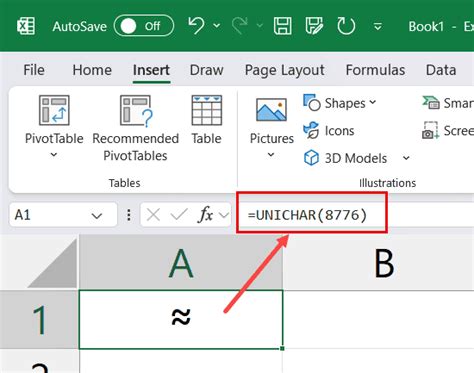Click the circular Repeat icon
The height and width of the screenshot is (373, 474).
click(346, 26)
